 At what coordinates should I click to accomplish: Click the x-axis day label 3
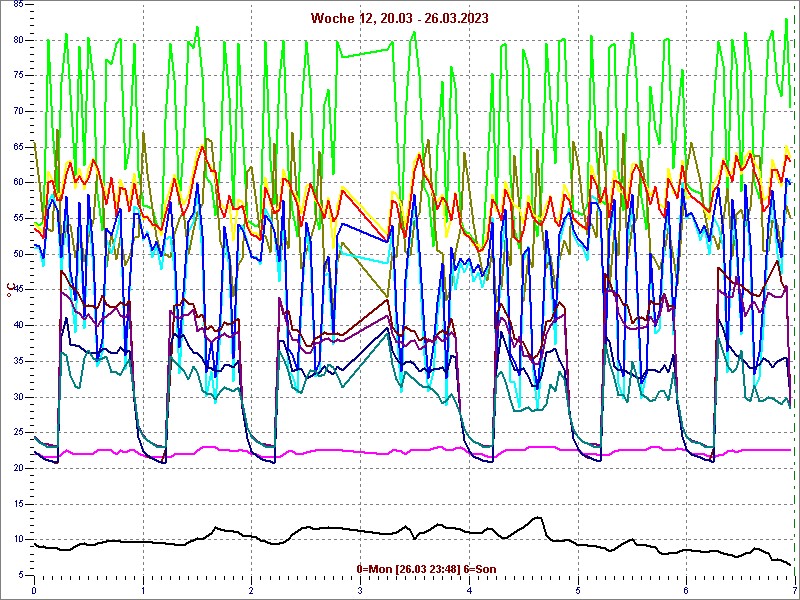360,591
